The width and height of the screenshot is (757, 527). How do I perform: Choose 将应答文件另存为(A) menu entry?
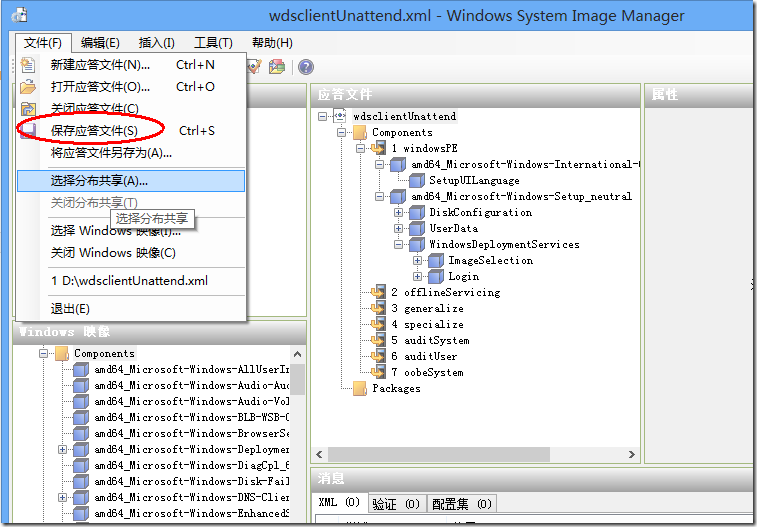(131, 153)
